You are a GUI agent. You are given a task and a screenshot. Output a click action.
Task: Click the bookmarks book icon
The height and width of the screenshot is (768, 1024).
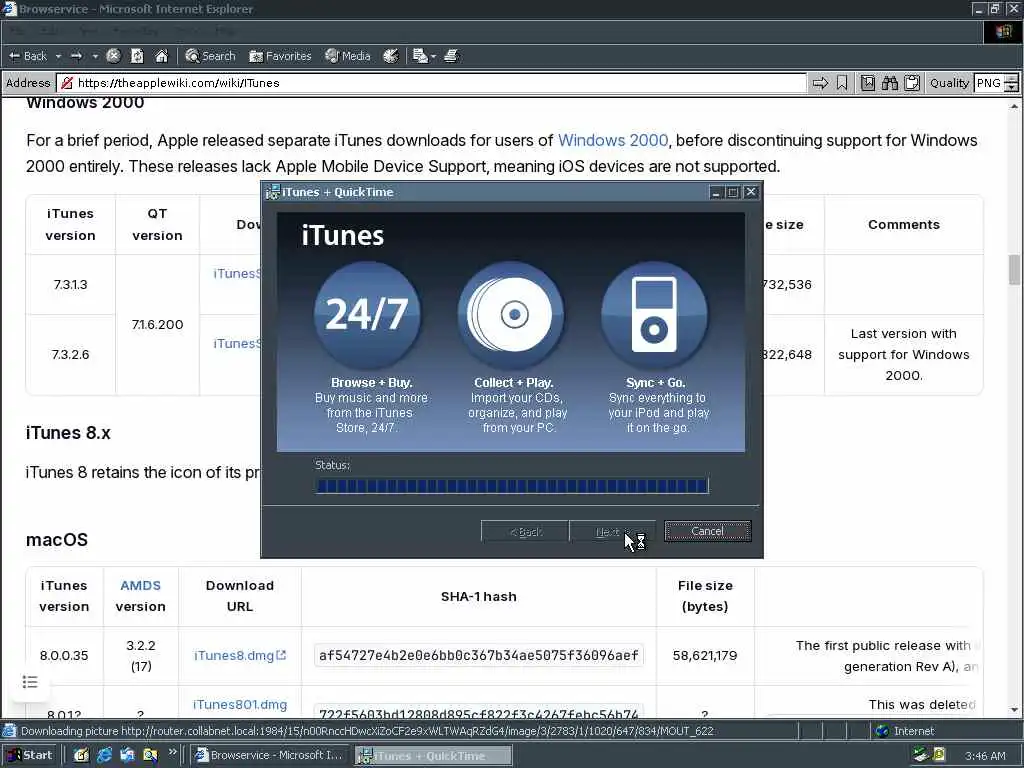point(868,83)
